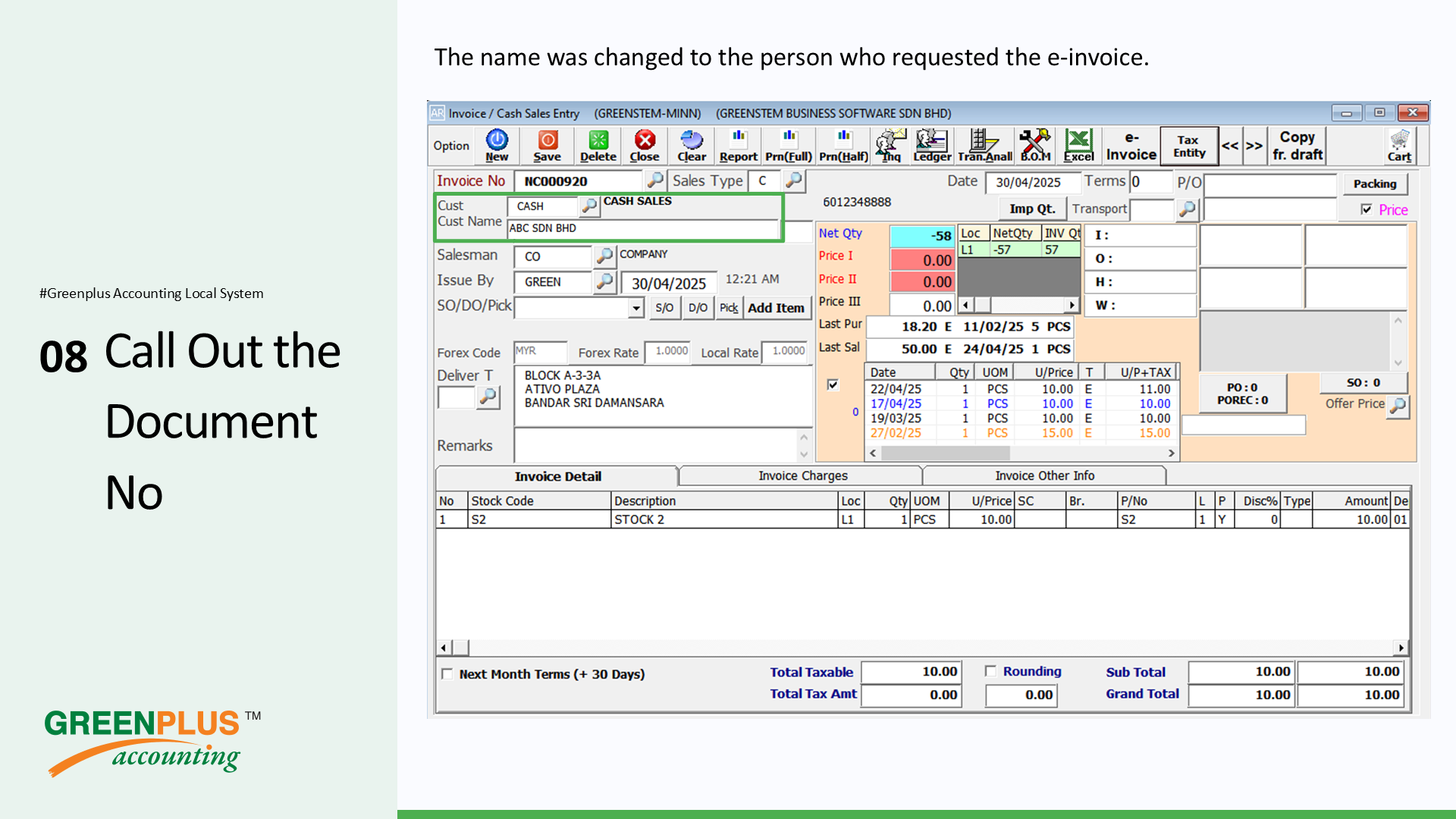This screenshot has width=1456, height=819.
Task: Click the Date input field
Action: 1032,182
